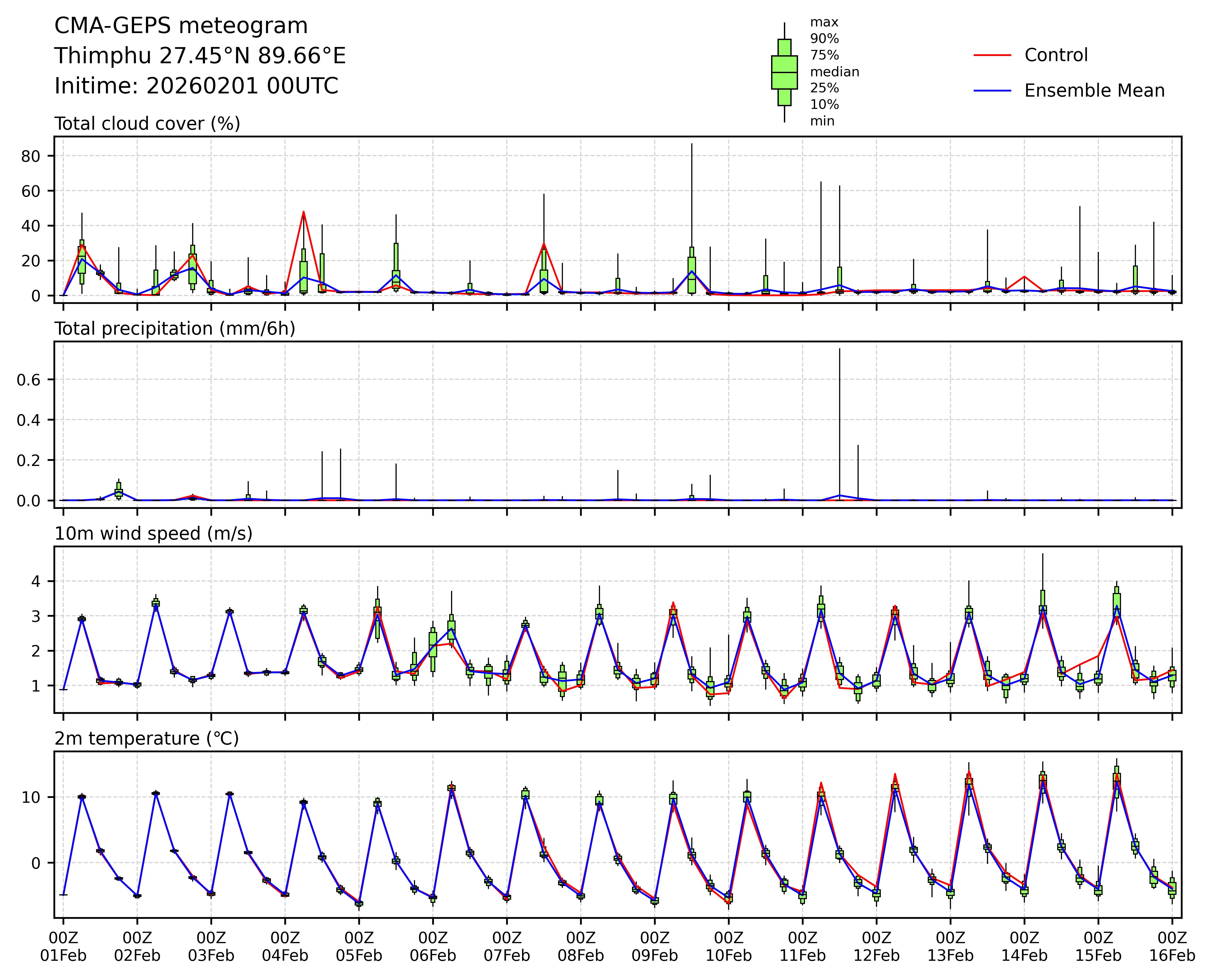This screenshot has height=980, width=1212.
Task: Click the 'CMA-GEPS meteogram' title text
Action: (x=181, y=26)
